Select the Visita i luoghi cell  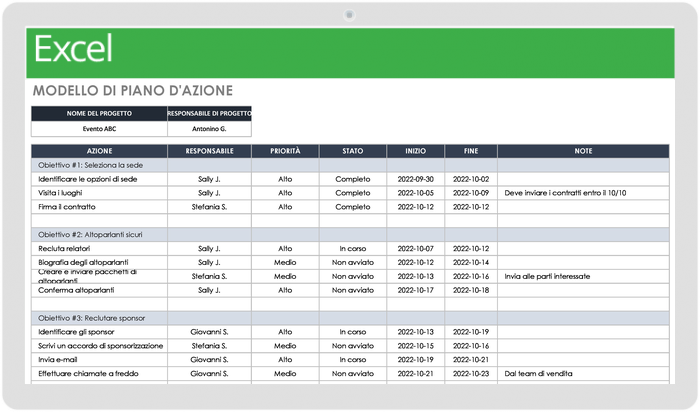click(99, 193)
